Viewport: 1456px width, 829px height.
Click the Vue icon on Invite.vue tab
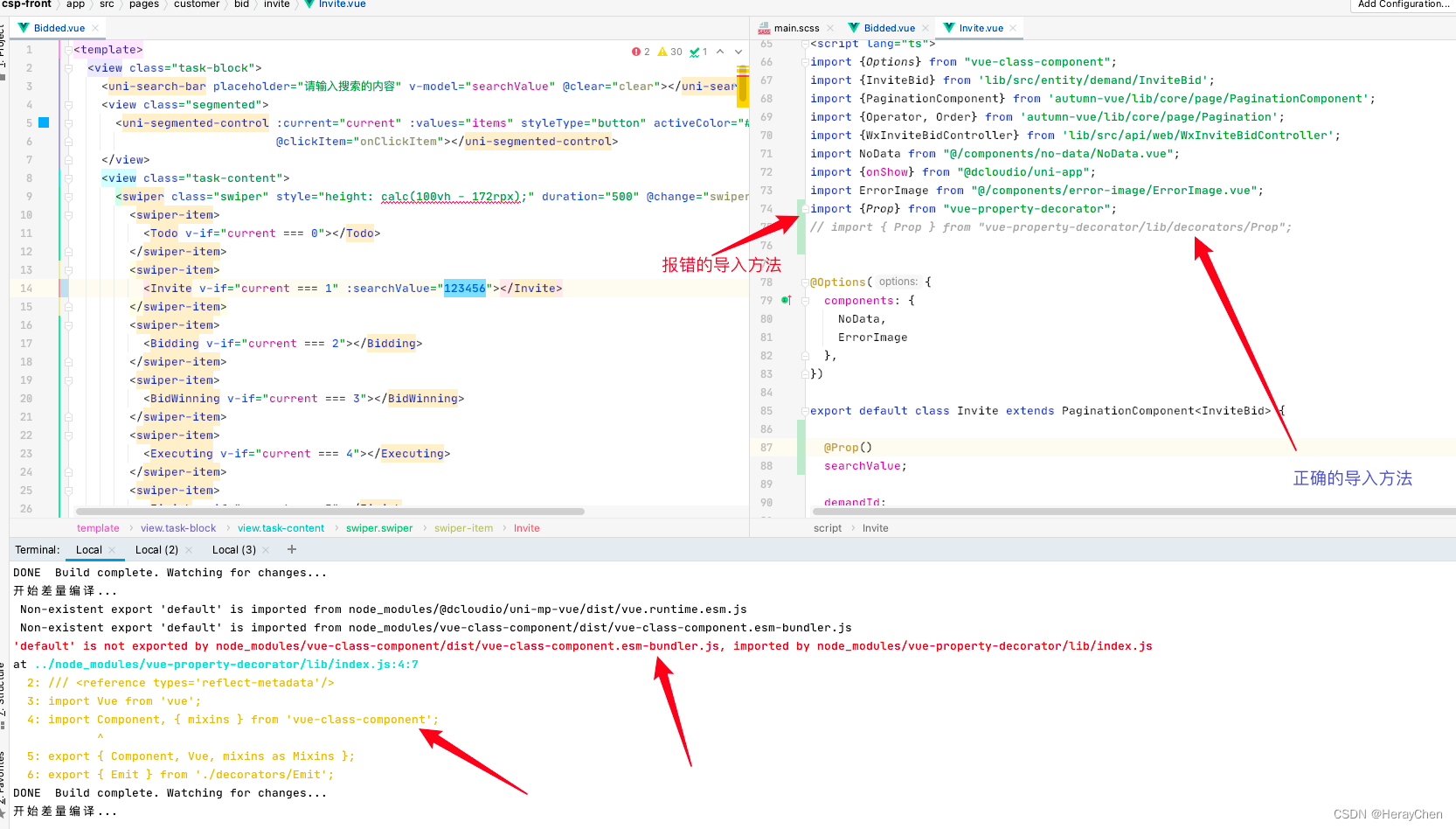949,28
